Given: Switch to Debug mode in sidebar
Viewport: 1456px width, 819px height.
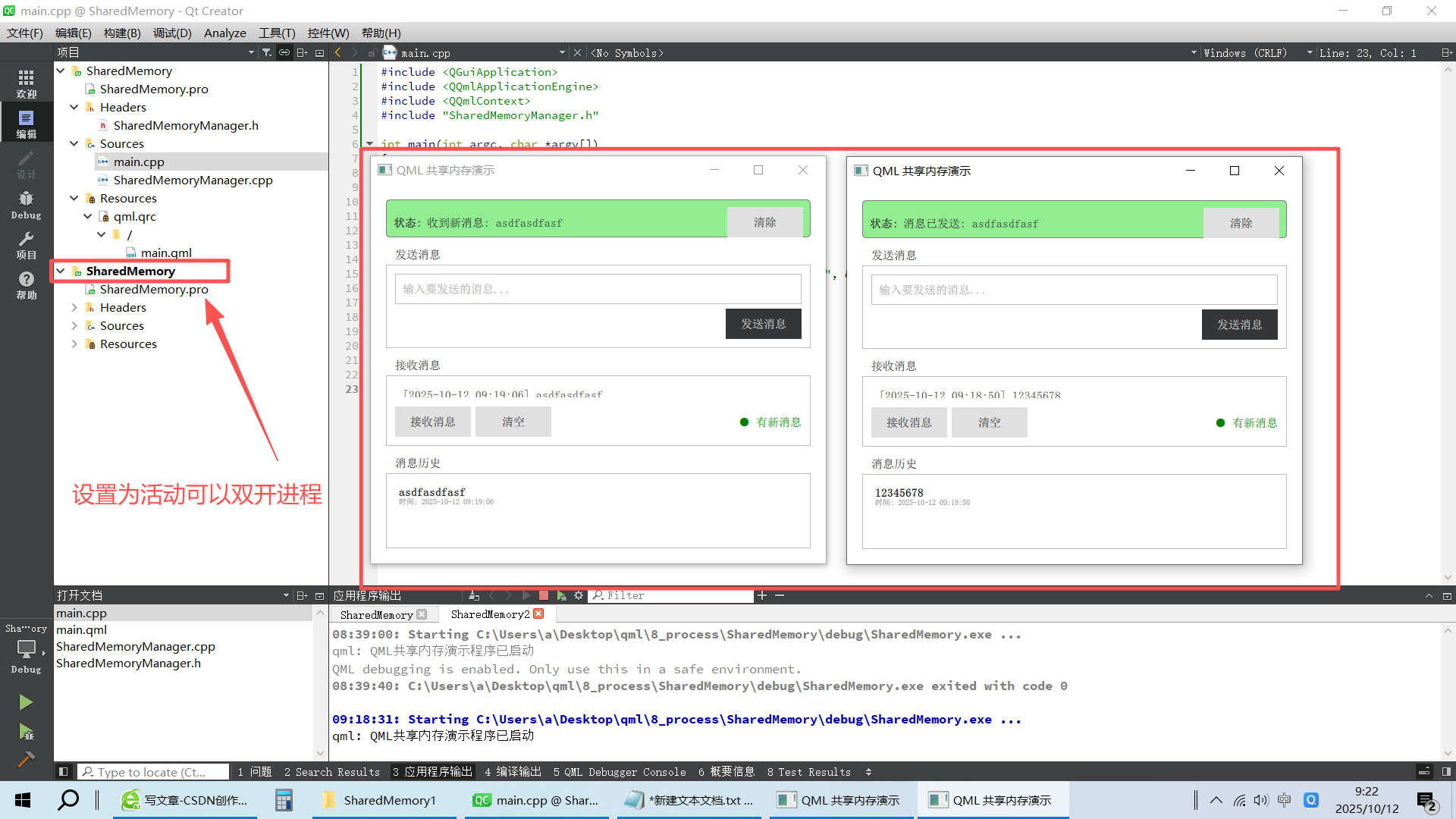Looking at the screenshot, I should [26, 203].
